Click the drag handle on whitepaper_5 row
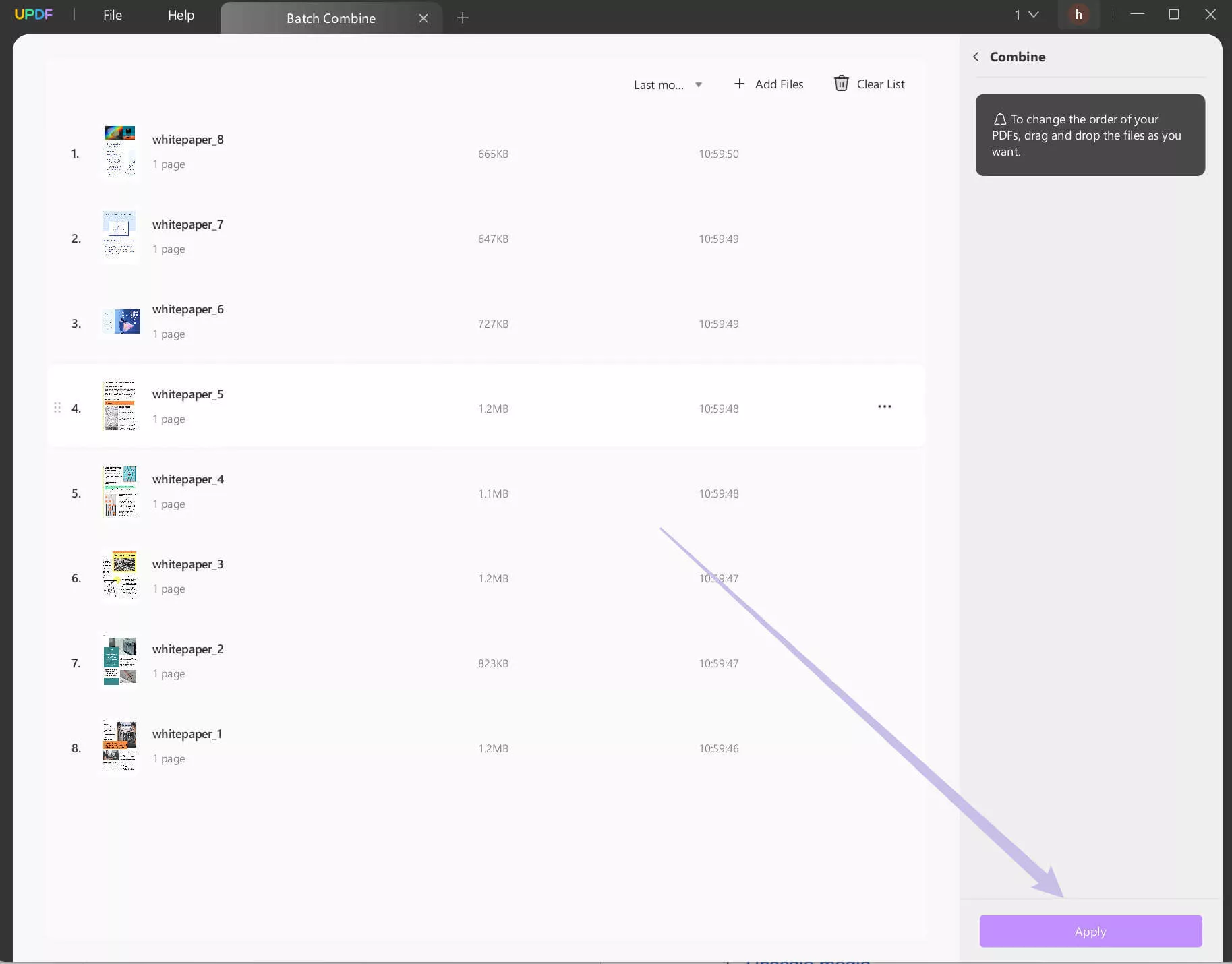1232x964 pixels. tap(57, 408)
